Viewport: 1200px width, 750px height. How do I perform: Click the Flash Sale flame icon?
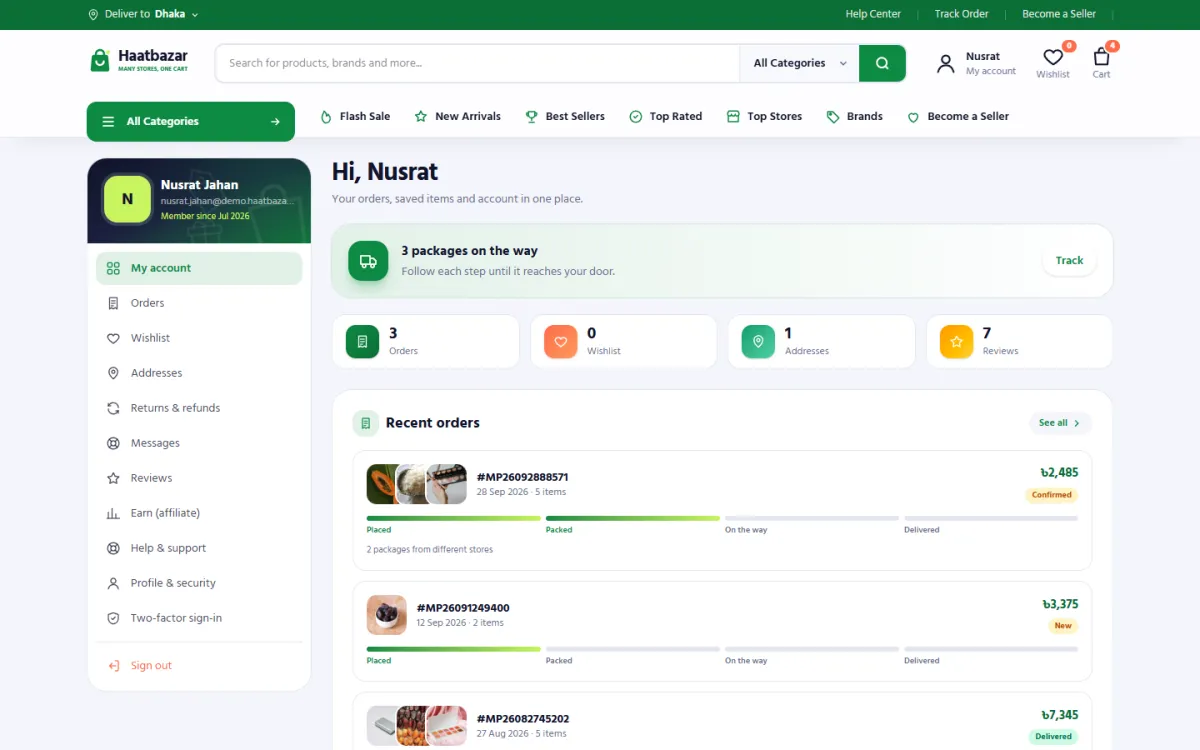326,117
